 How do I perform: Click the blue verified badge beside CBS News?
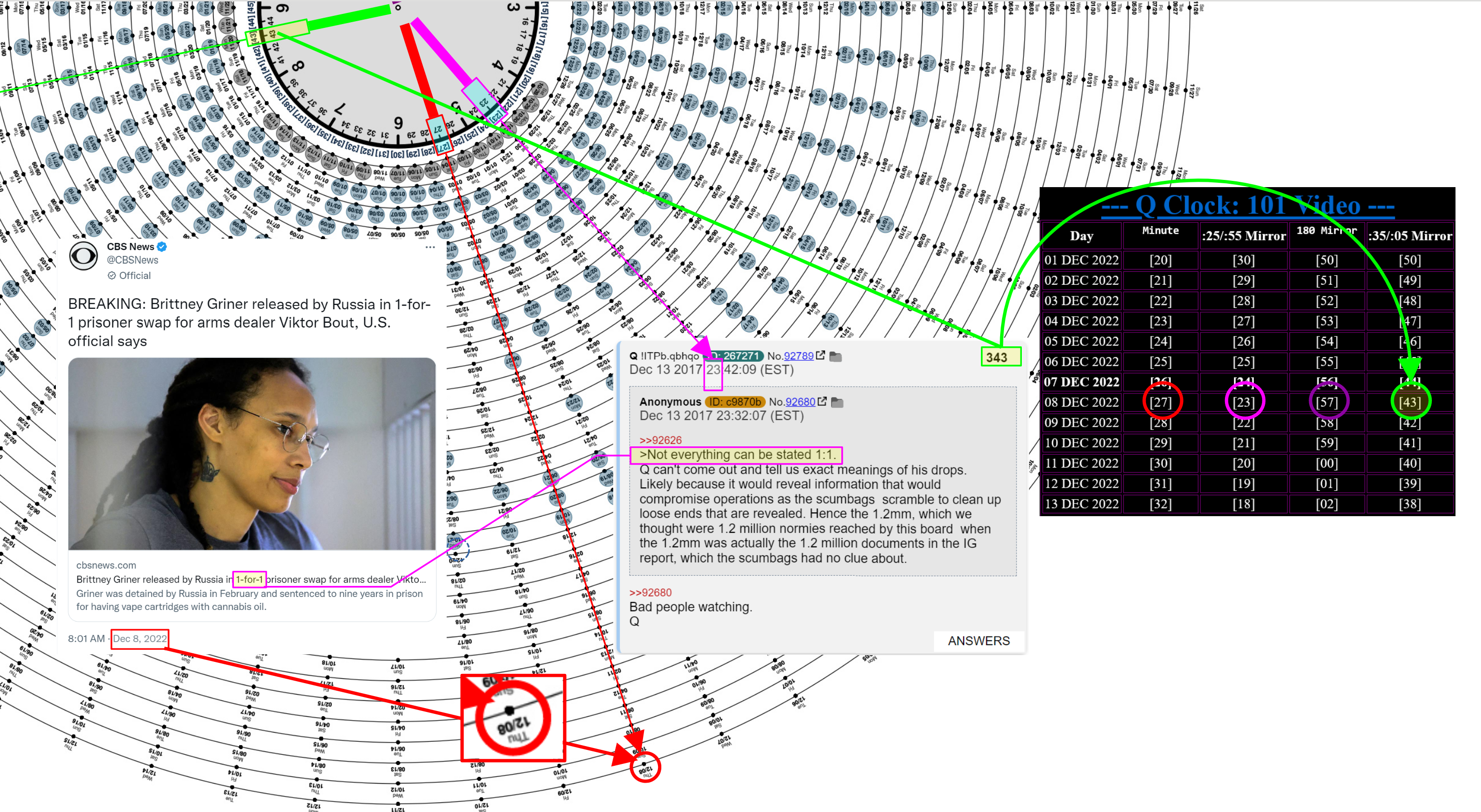pyautogui.click(x=162, y=246)
